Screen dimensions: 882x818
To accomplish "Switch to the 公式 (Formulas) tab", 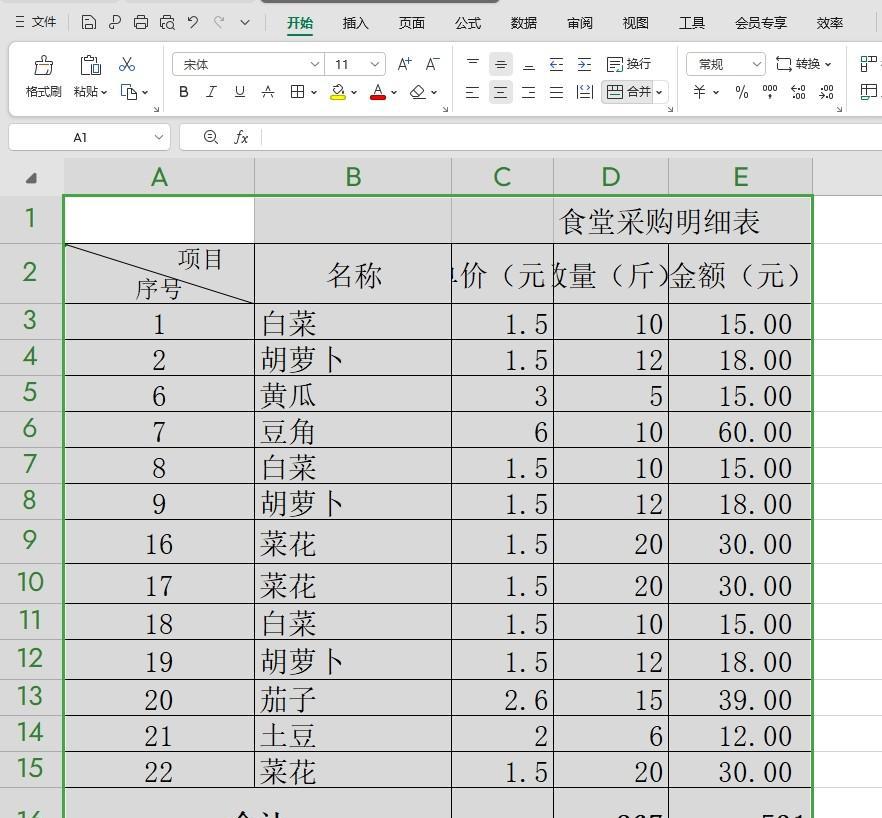I will tap(467, 23).
